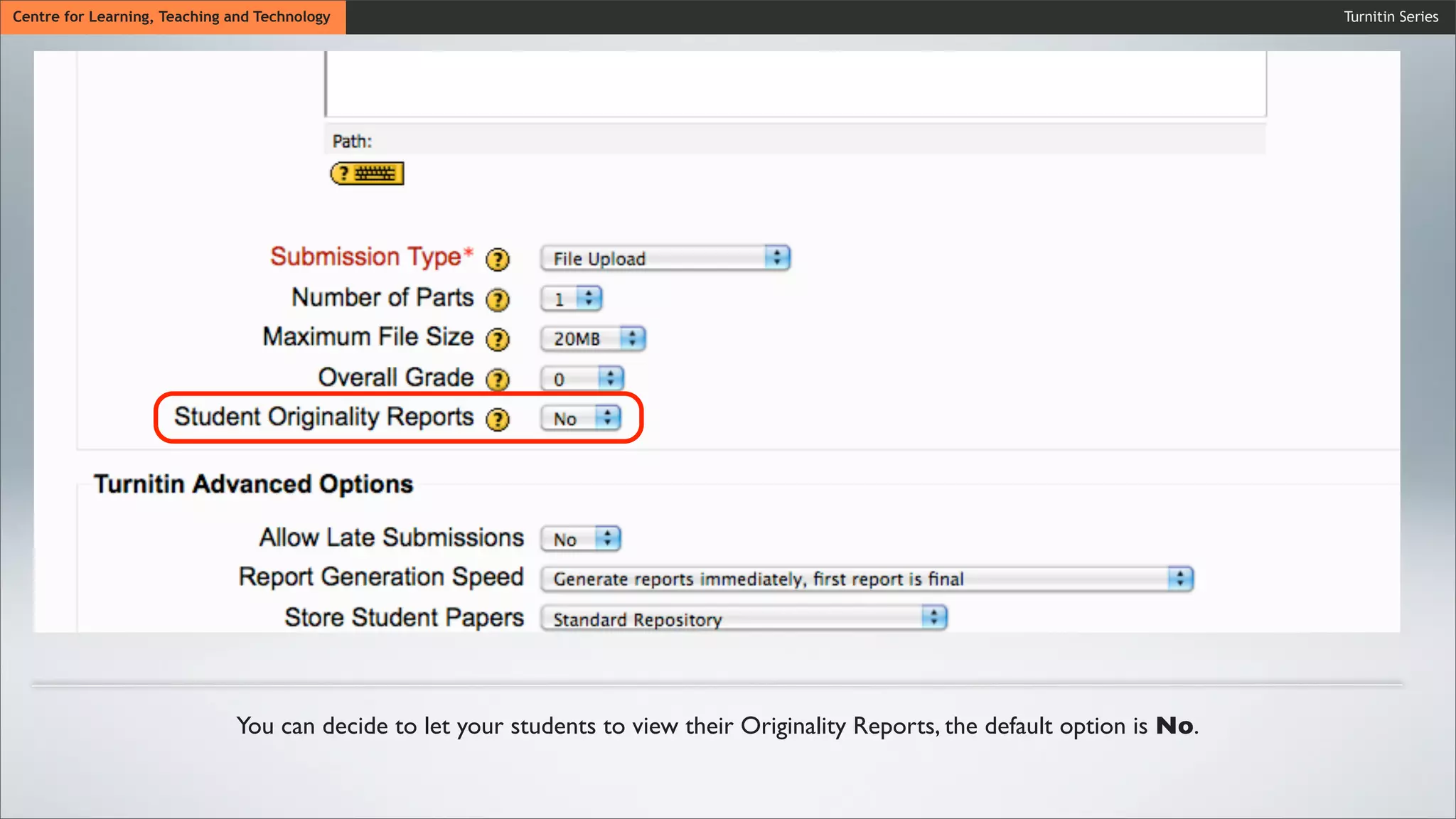Open the Number of Parts dropdown
Viewport: 1456px width, 819px height.
click(572, 299)
